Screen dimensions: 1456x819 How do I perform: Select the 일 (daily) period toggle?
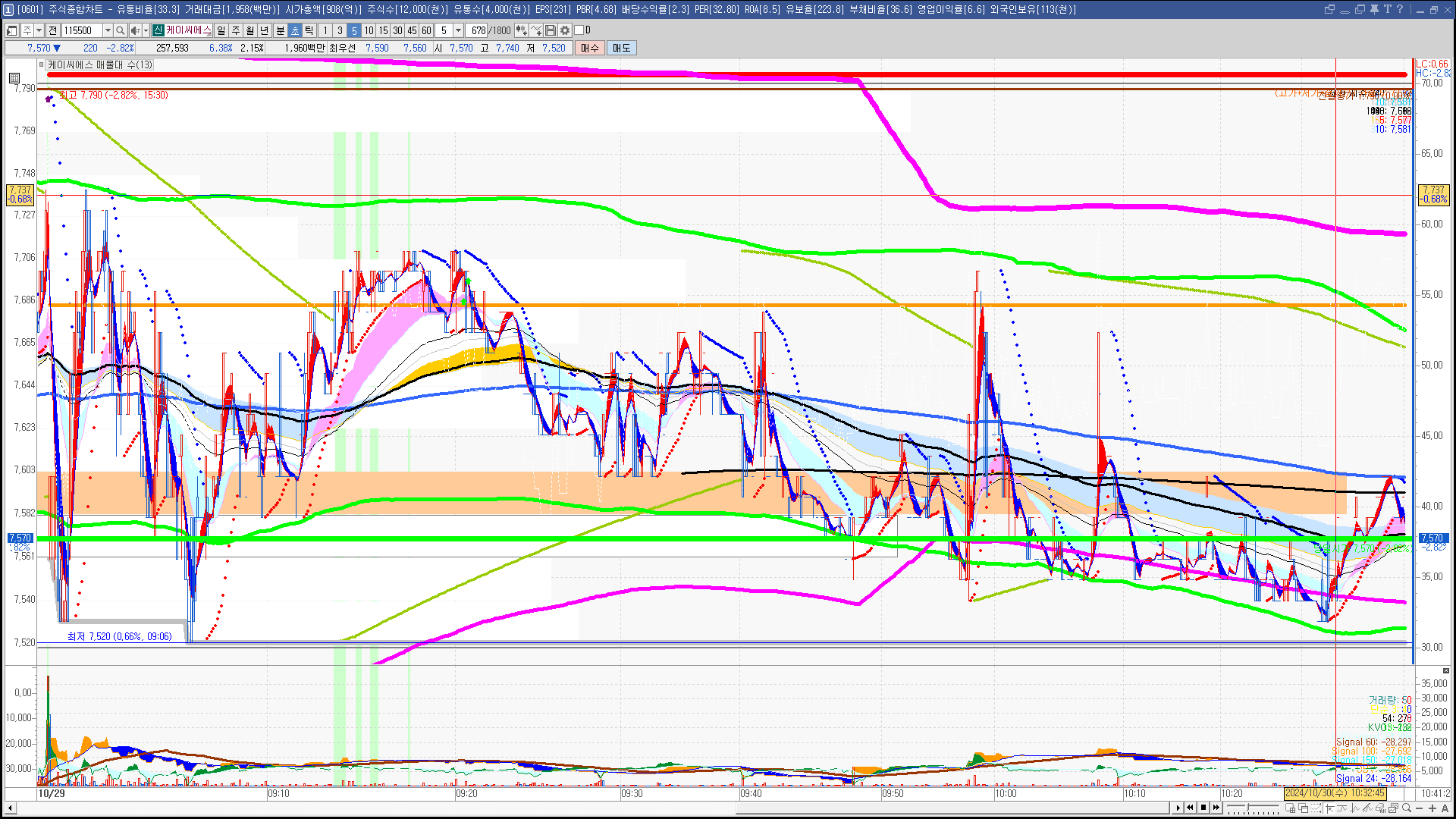tap(221, 30)
